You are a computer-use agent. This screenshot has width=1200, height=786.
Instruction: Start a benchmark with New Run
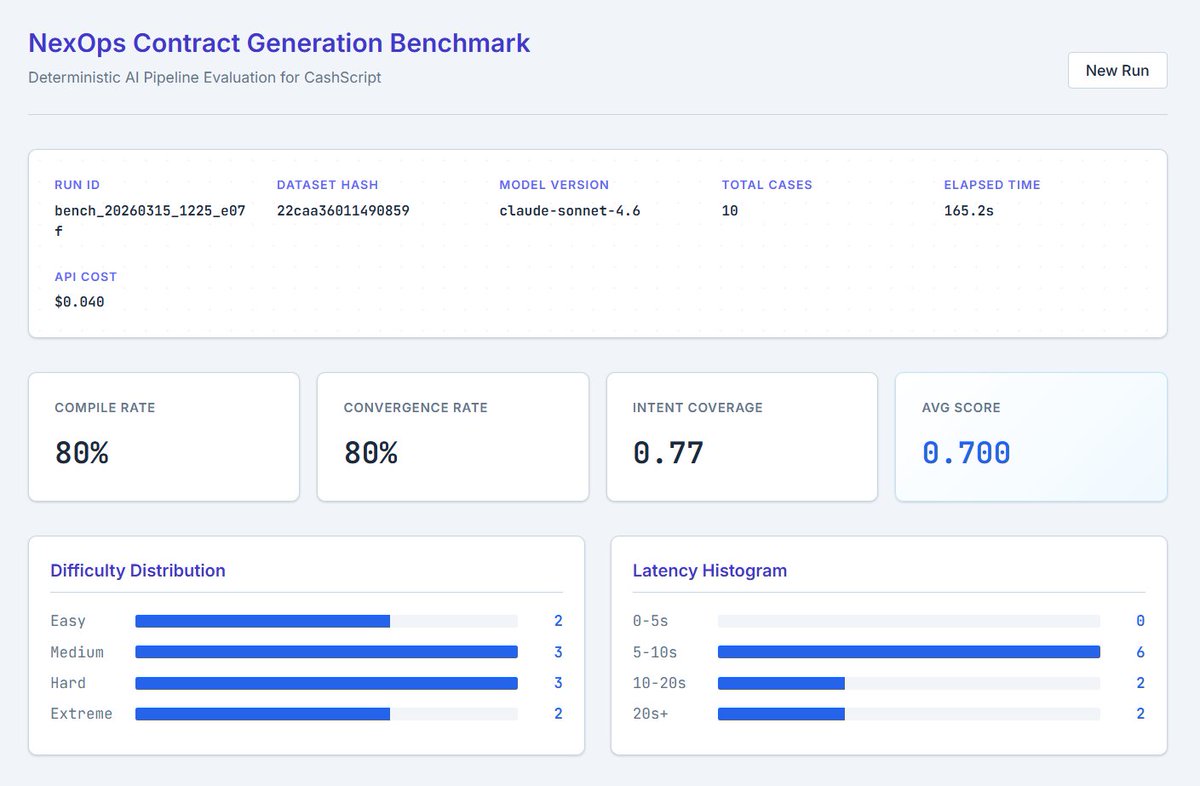tap(1117, 70)
